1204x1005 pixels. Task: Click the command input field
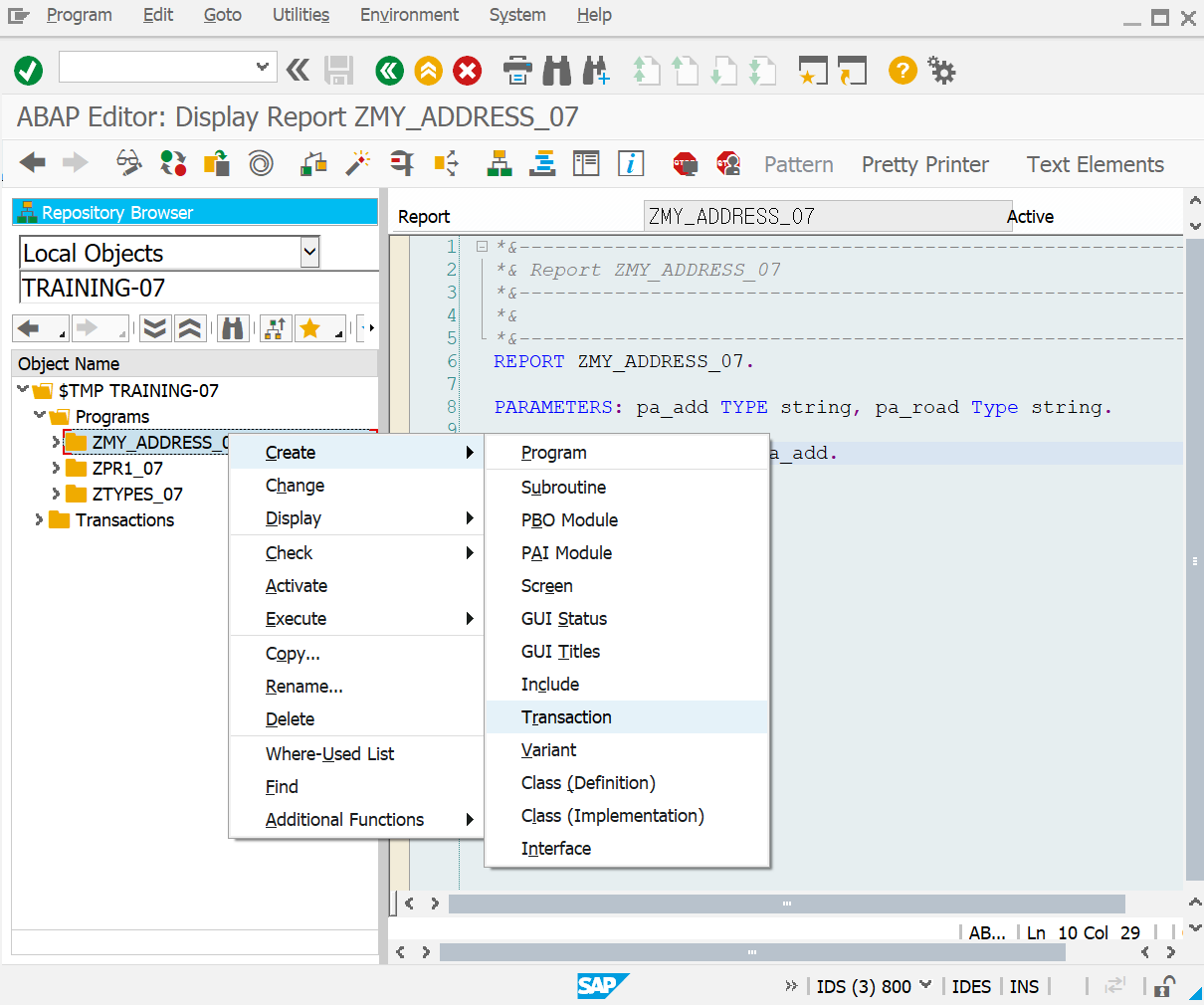click(156, 67)
